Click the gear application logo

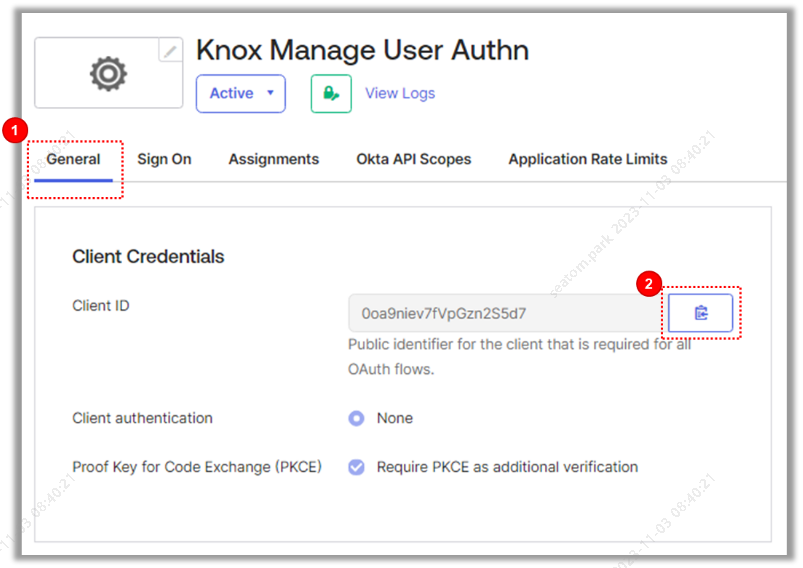coord(109,74)
